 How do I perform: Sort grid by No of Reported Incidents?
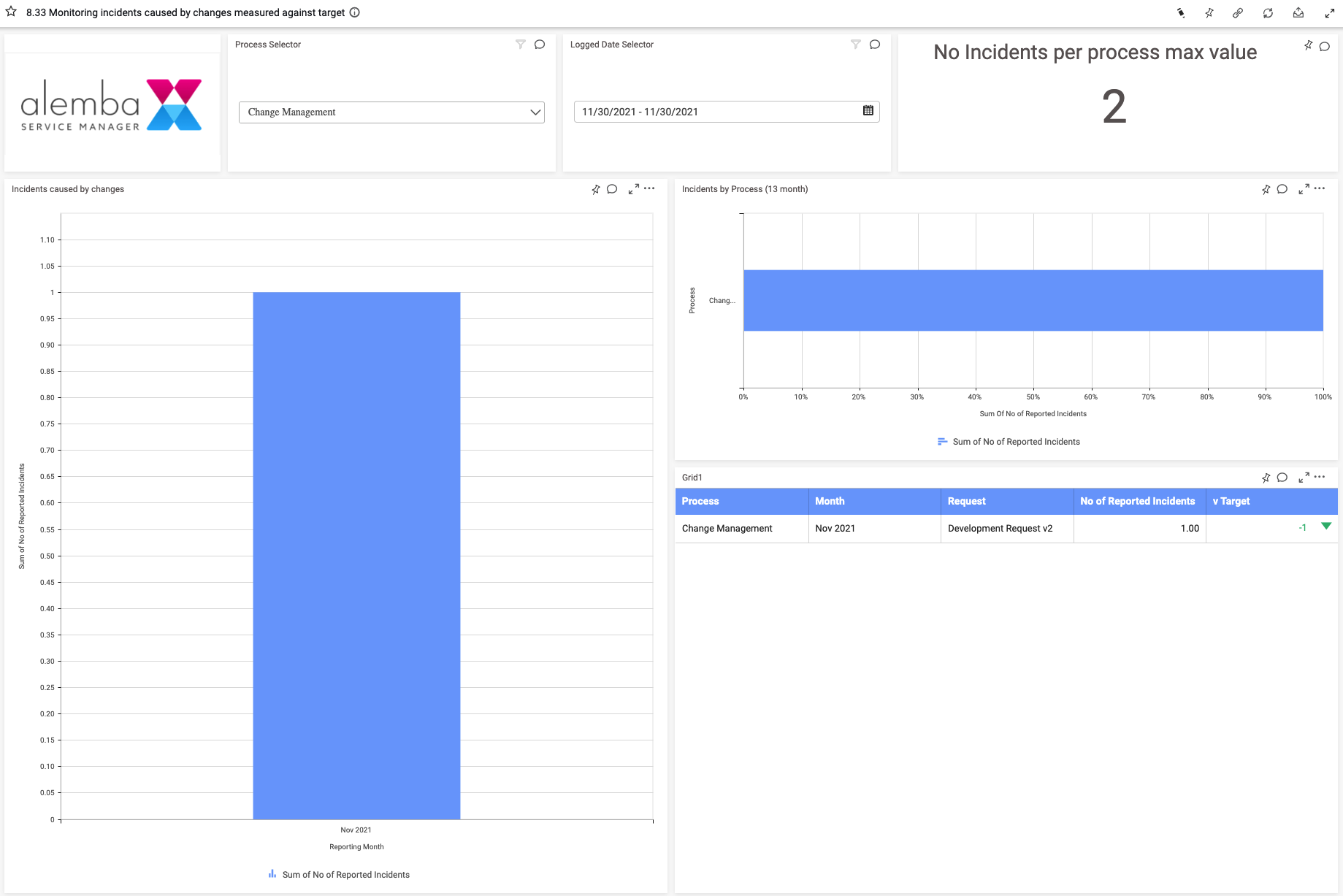tap(1137, 501)
